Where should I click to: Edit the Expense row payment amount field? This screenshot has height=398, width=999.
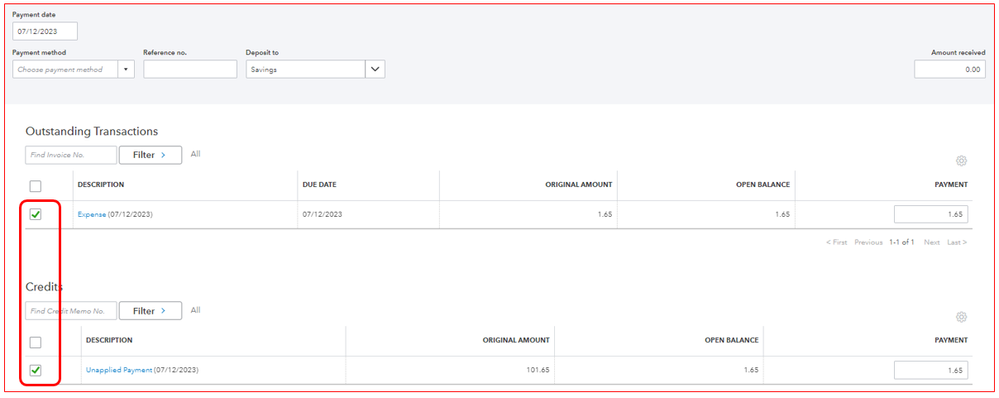click(931, 215)
